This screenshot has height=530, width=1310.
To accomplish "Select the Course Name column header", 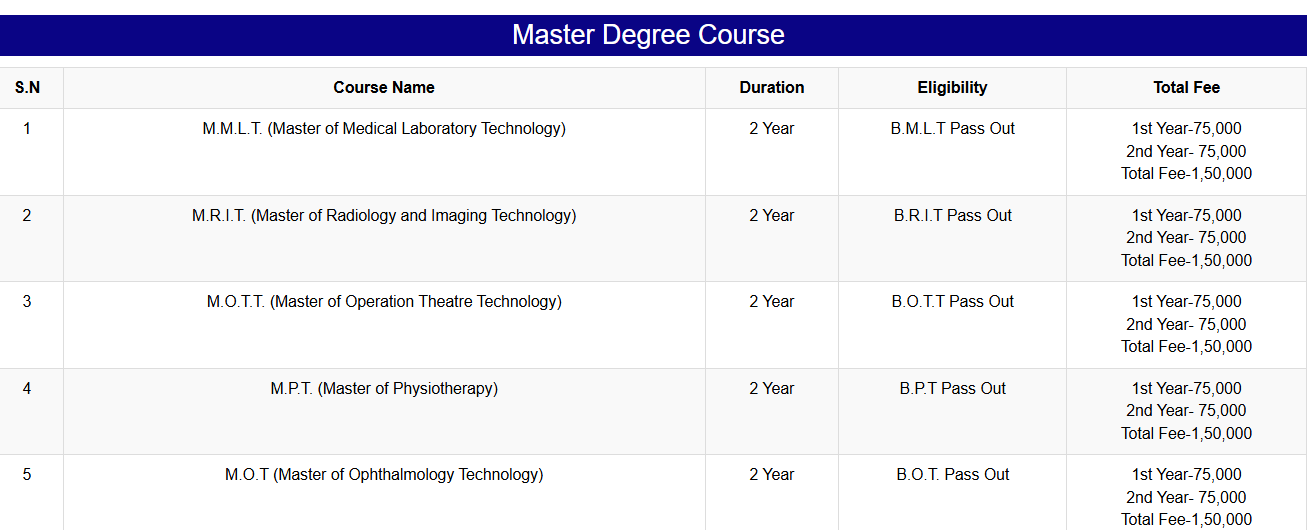I will coord(384,88).
